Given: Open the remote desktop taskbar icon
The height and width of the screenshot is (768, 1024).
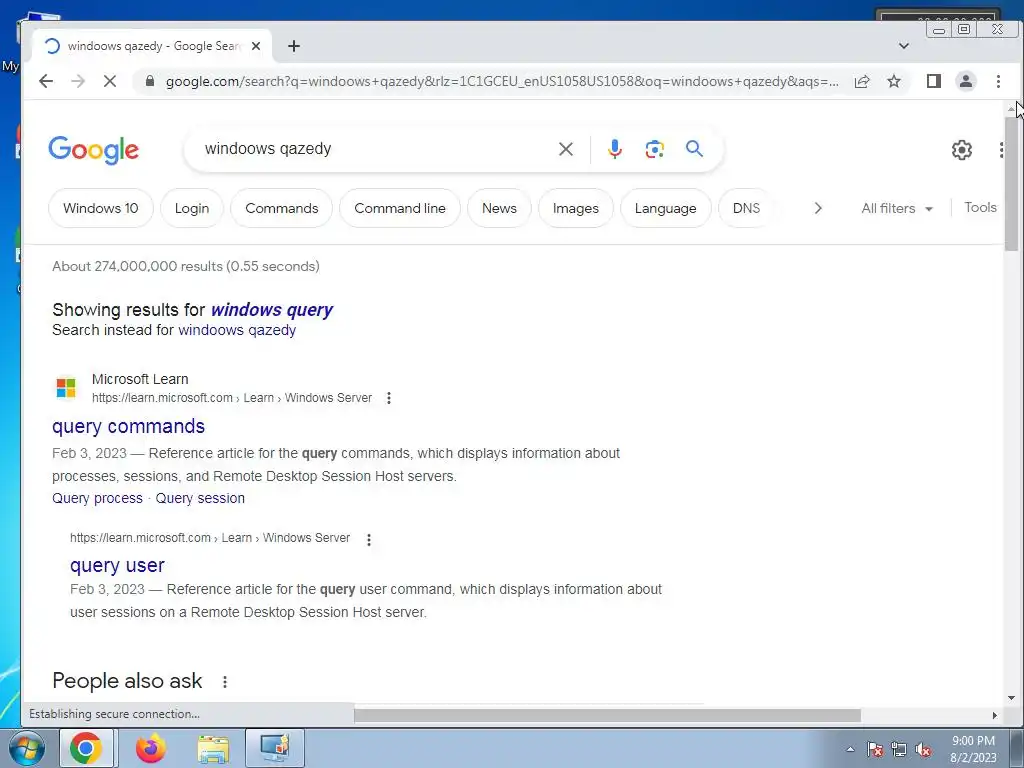Looking at the screenshot, I should tap(274, 748).
